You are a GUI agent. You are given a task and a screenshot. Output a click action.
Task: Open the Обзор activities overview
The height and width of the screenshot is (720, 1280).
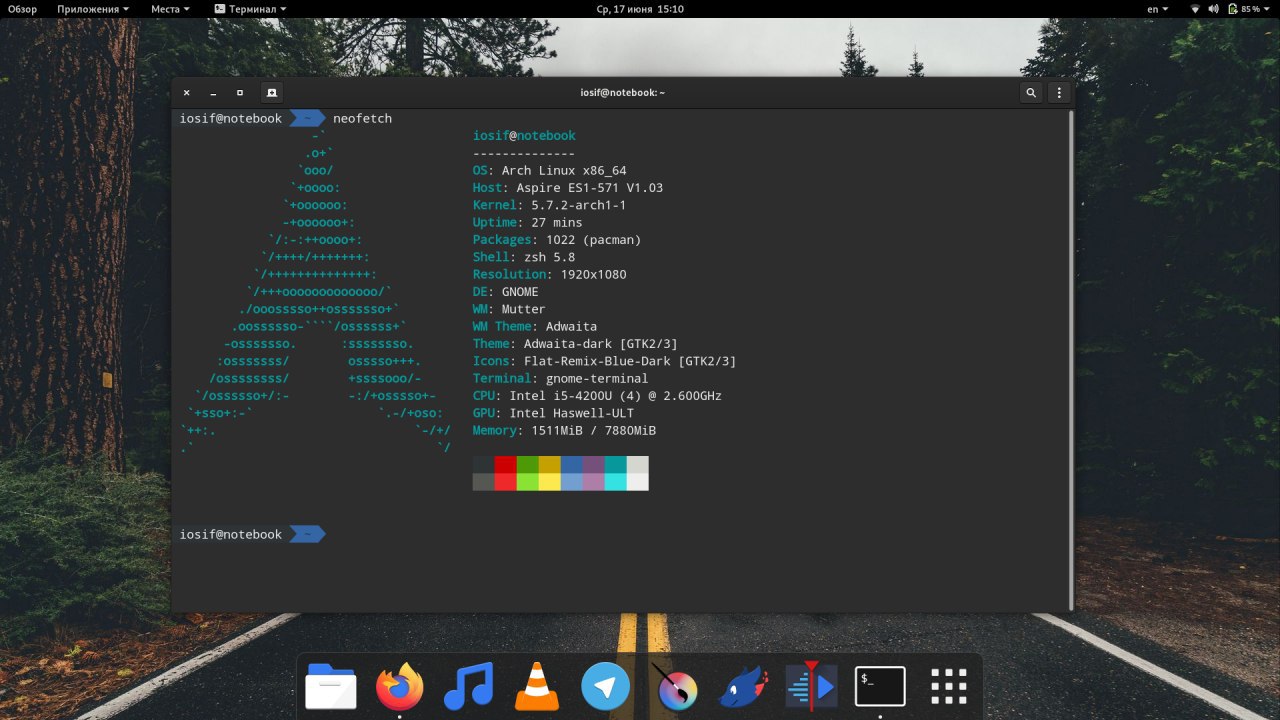[x=22, y=9]
